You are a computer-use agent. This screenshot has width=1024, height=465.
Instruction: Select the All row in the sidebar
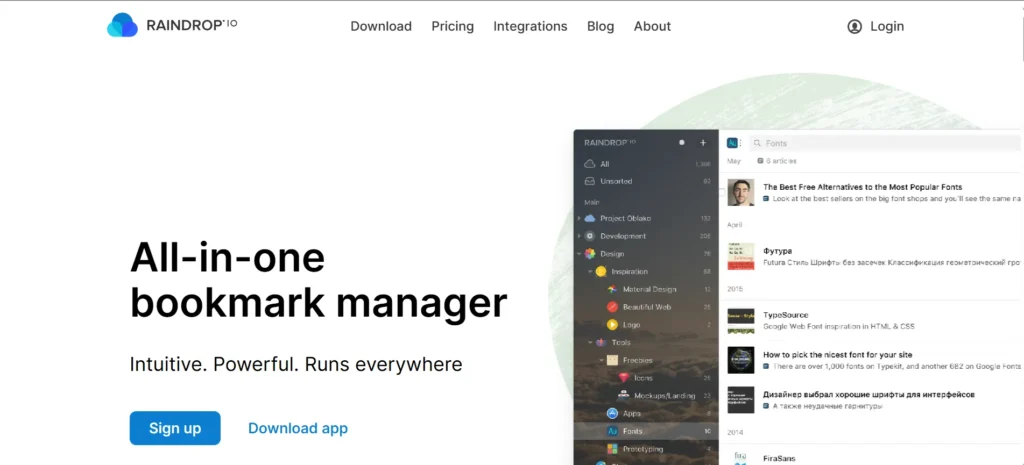646,164
